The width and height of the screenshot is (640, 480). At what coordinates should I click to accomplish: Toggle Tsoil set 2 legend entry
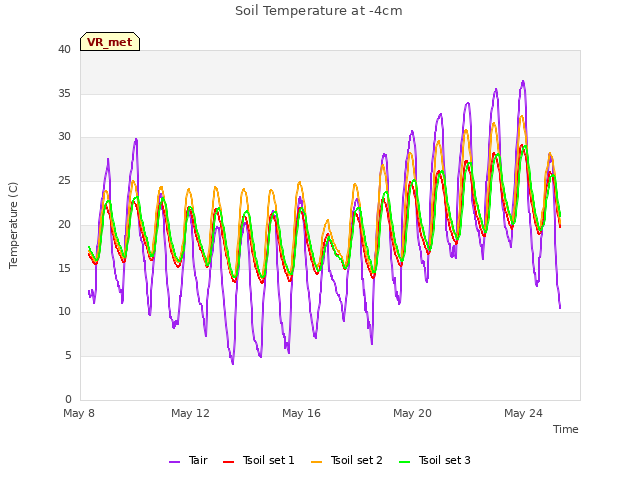tap(347, 460)
